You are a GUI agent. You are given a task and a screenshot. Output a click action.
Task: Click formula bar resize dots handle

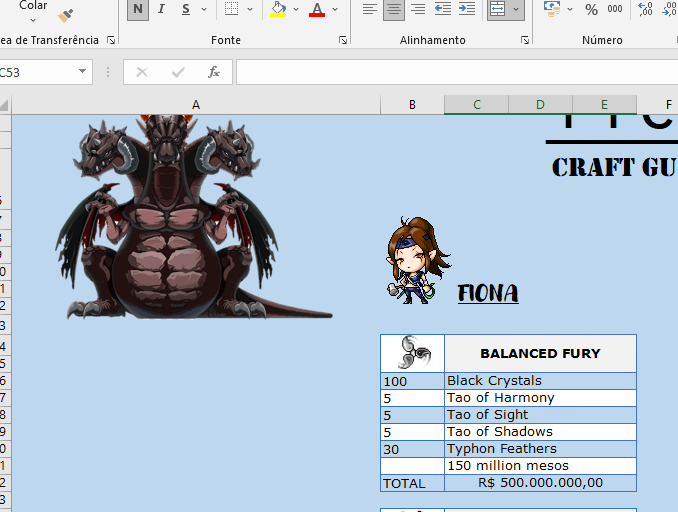point(108,72)
